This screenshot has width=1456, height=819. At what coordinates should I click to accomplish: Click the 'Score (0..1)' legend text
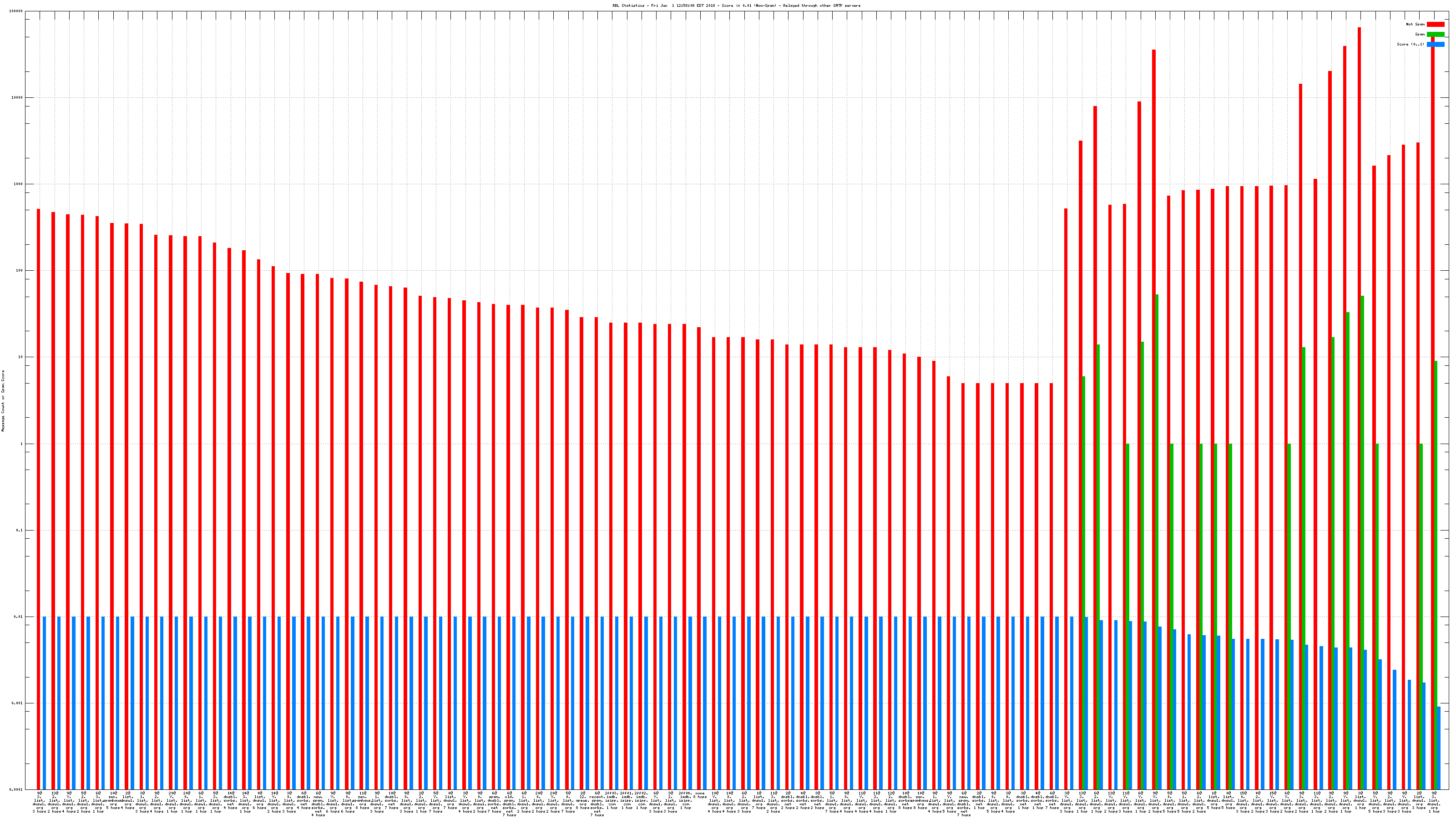point(1410,44)
